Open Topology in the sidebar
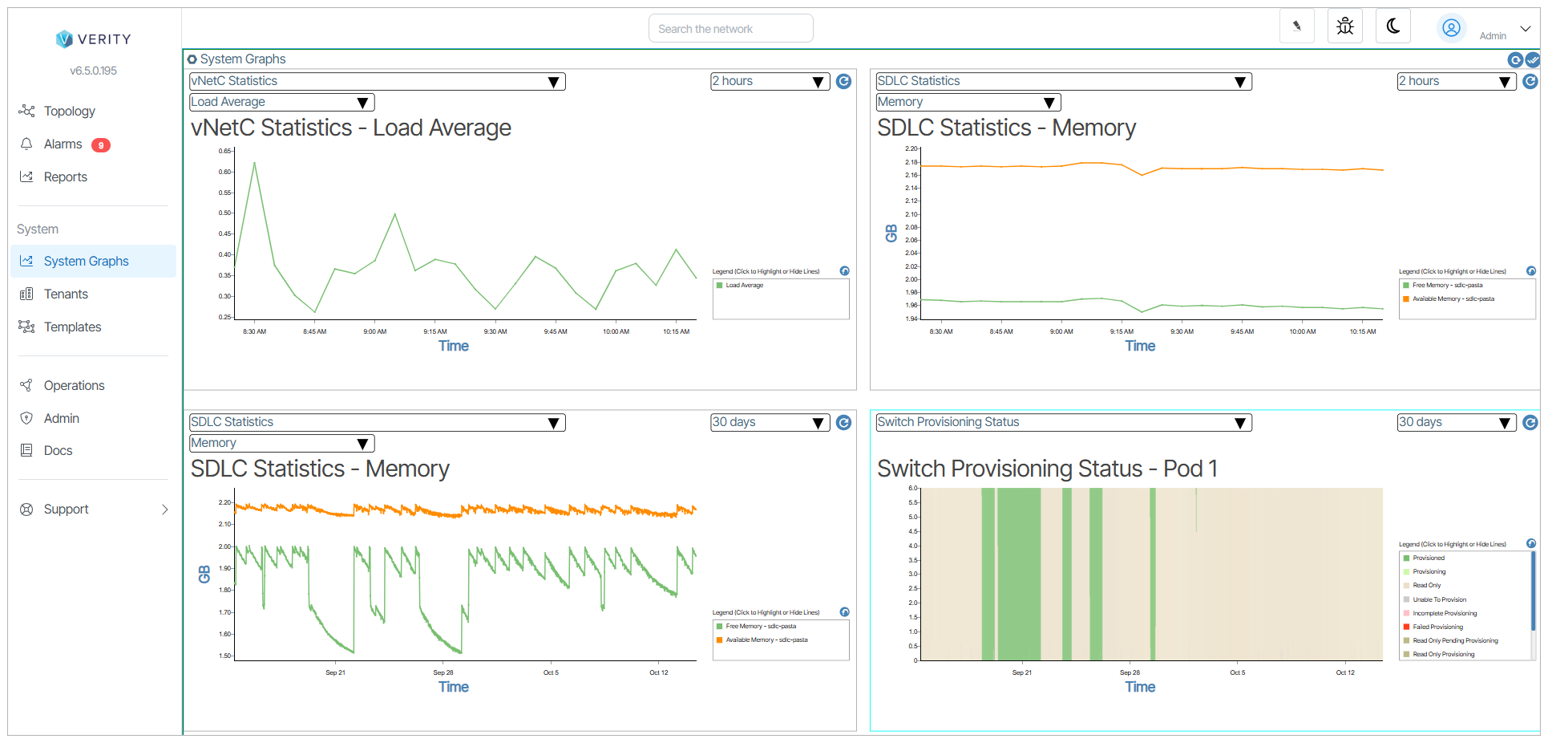Viewport: 1547px width, 744px height. [69, 111]
